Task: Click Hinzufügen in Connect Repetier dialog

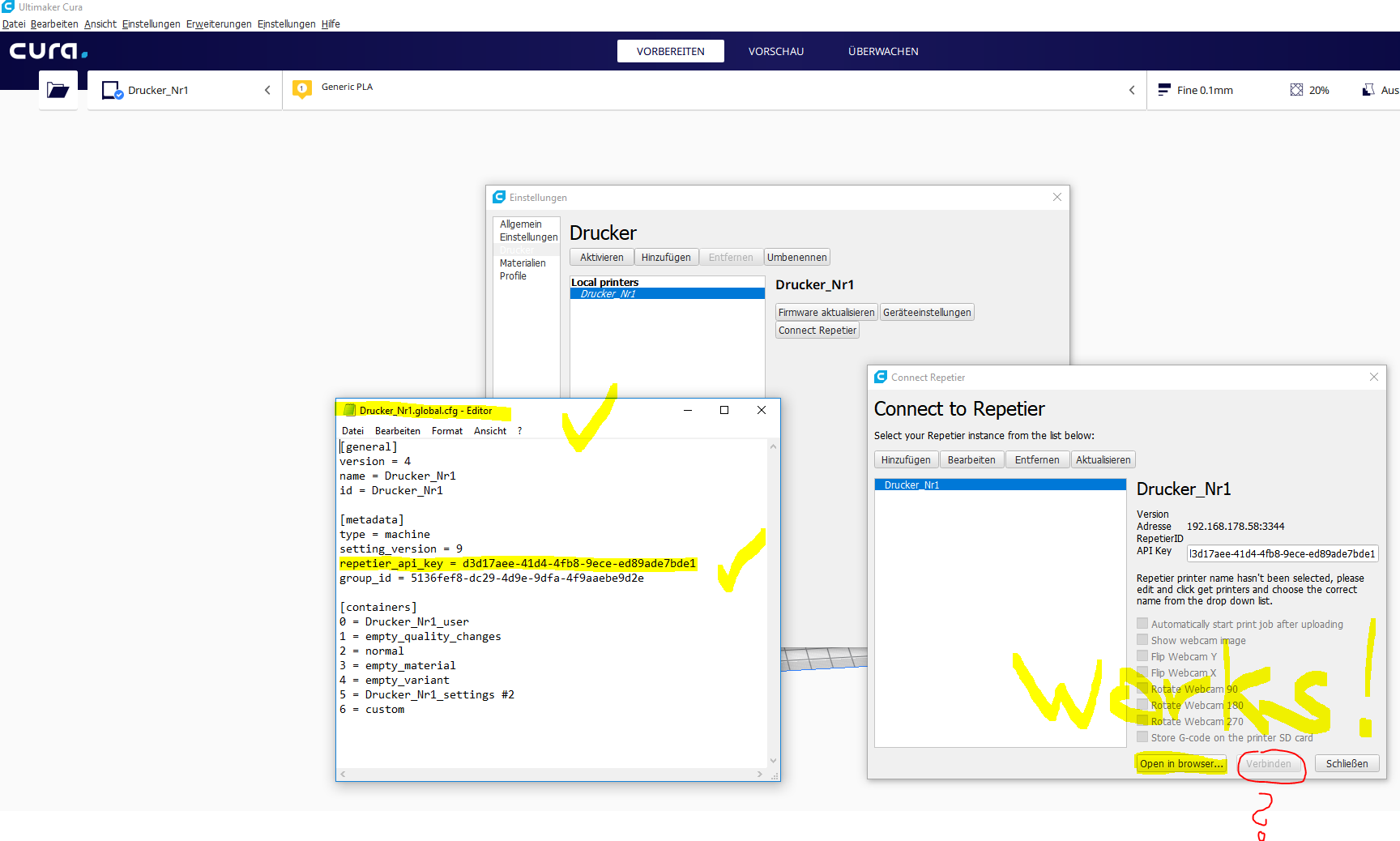Action: point(906,459)
